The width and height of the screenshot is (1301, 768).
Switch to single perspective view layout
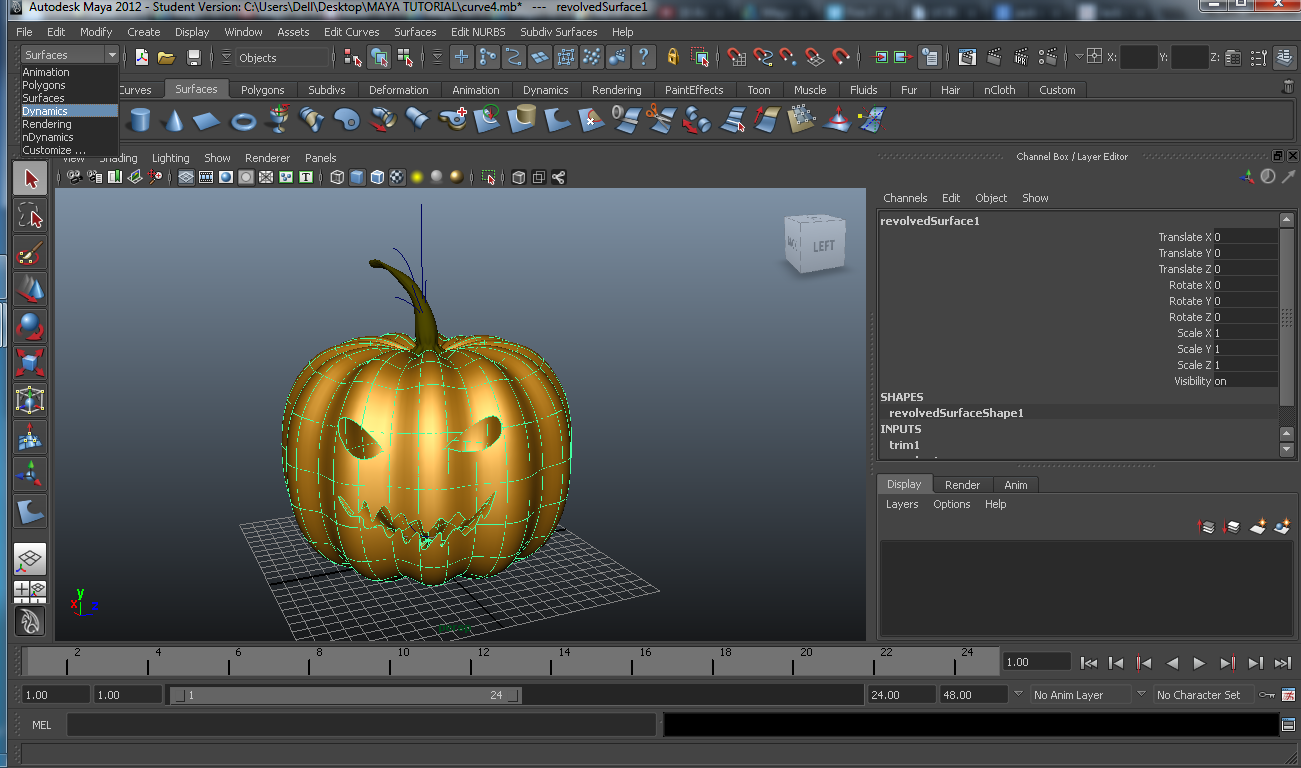pyautogui.click(x=31, y=560)
